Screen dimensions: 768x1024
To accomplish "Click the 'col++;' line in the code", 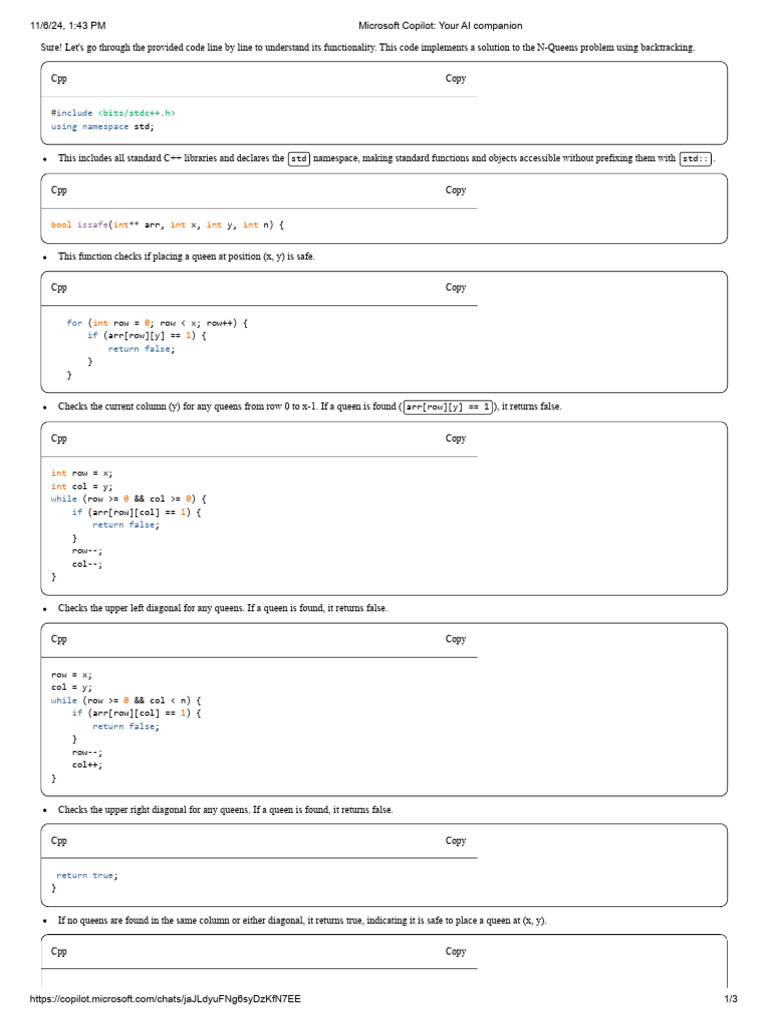I will [x=87, y=765].
